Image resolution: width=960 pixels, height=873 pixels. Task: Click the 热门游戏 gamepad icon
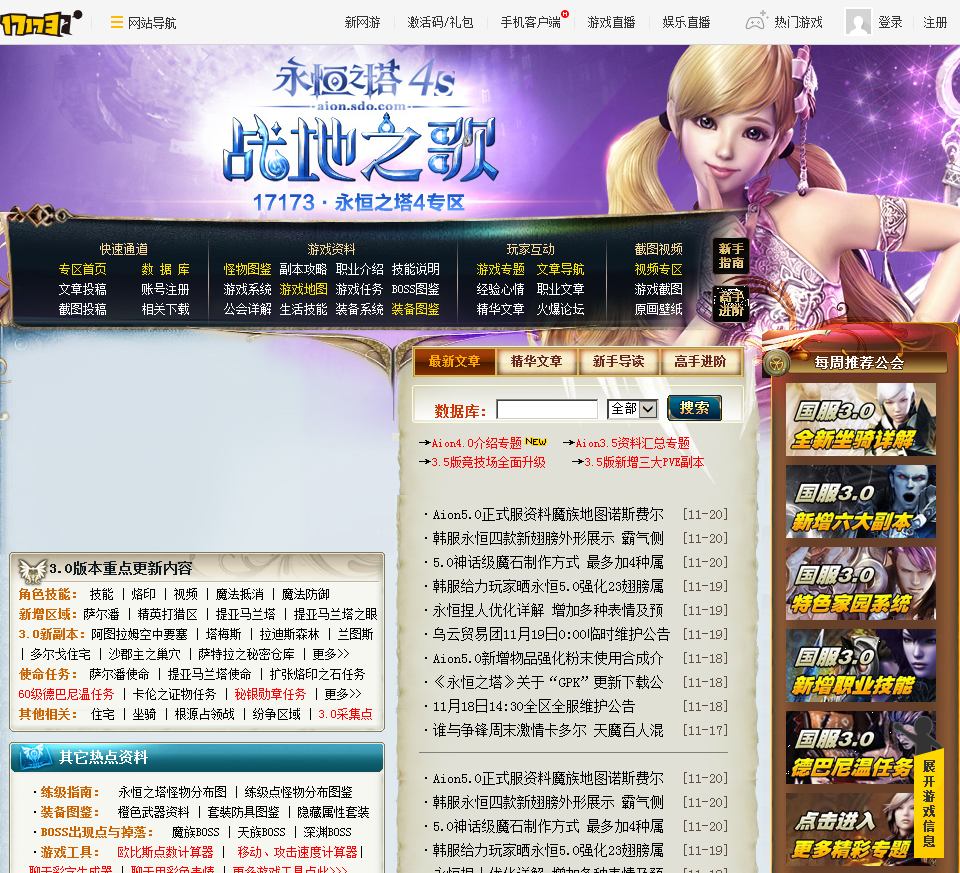pos(756,21)
